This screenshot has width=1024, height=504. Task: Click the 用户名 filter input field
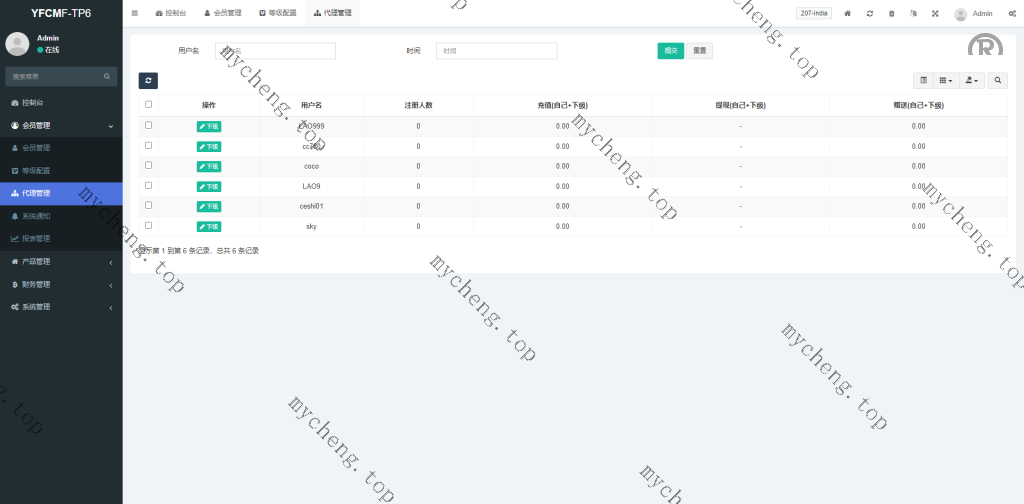click(275, 51)
